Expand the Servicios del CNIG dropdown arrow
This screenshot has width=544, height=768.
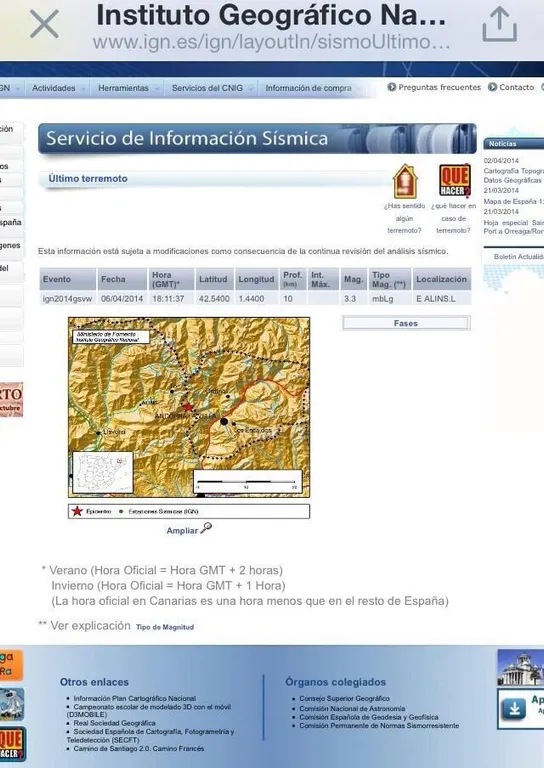pos(250,89)
